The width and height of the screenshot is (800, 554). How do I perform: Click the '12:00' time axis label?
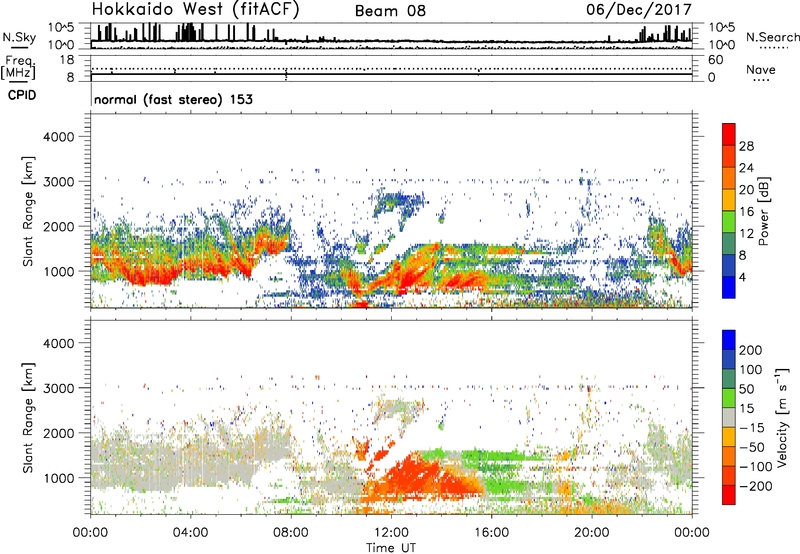tap(391, 532)
